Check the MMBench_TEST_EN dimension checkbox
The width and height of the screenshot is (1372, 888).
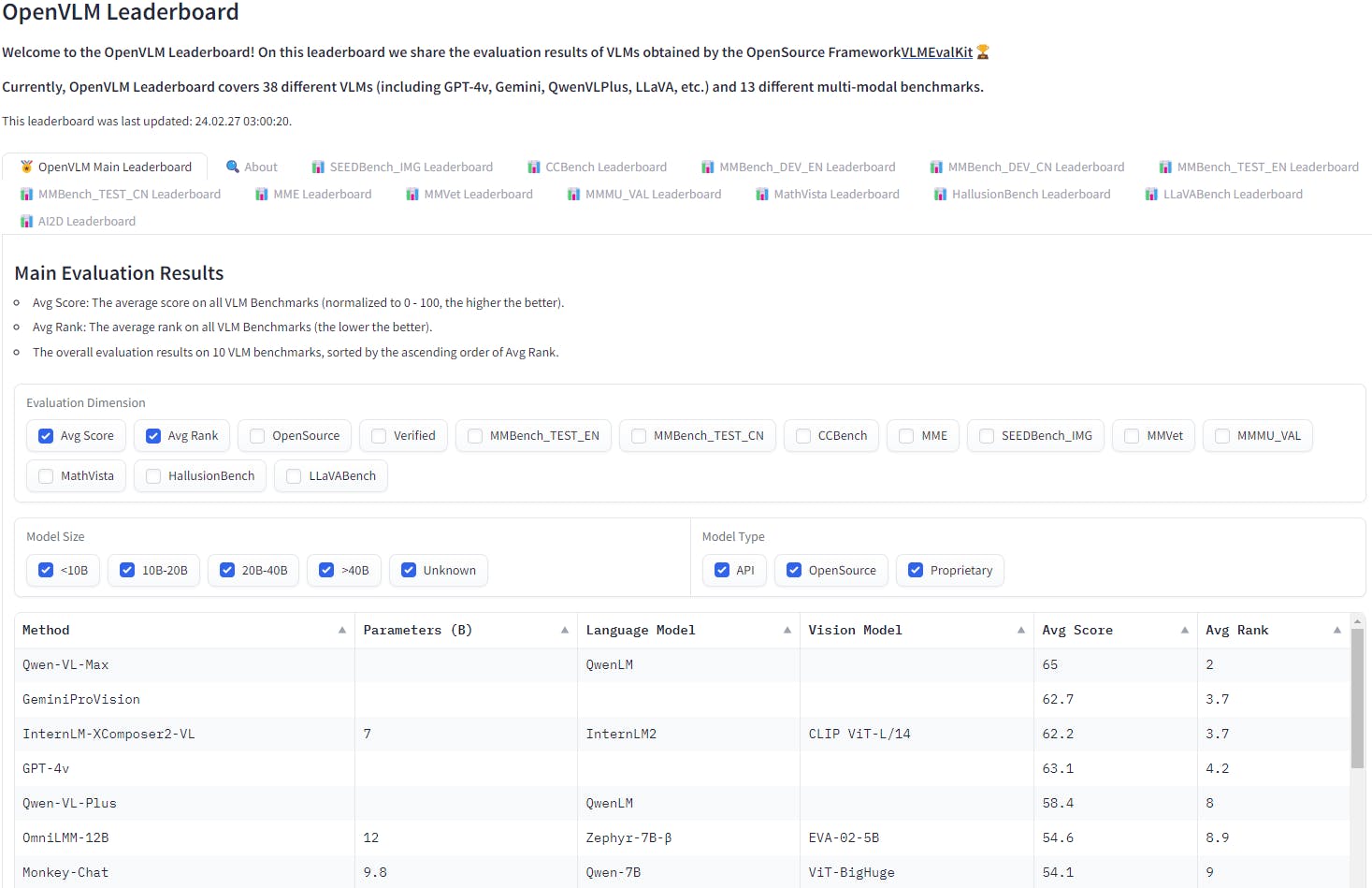click(475, 436)
